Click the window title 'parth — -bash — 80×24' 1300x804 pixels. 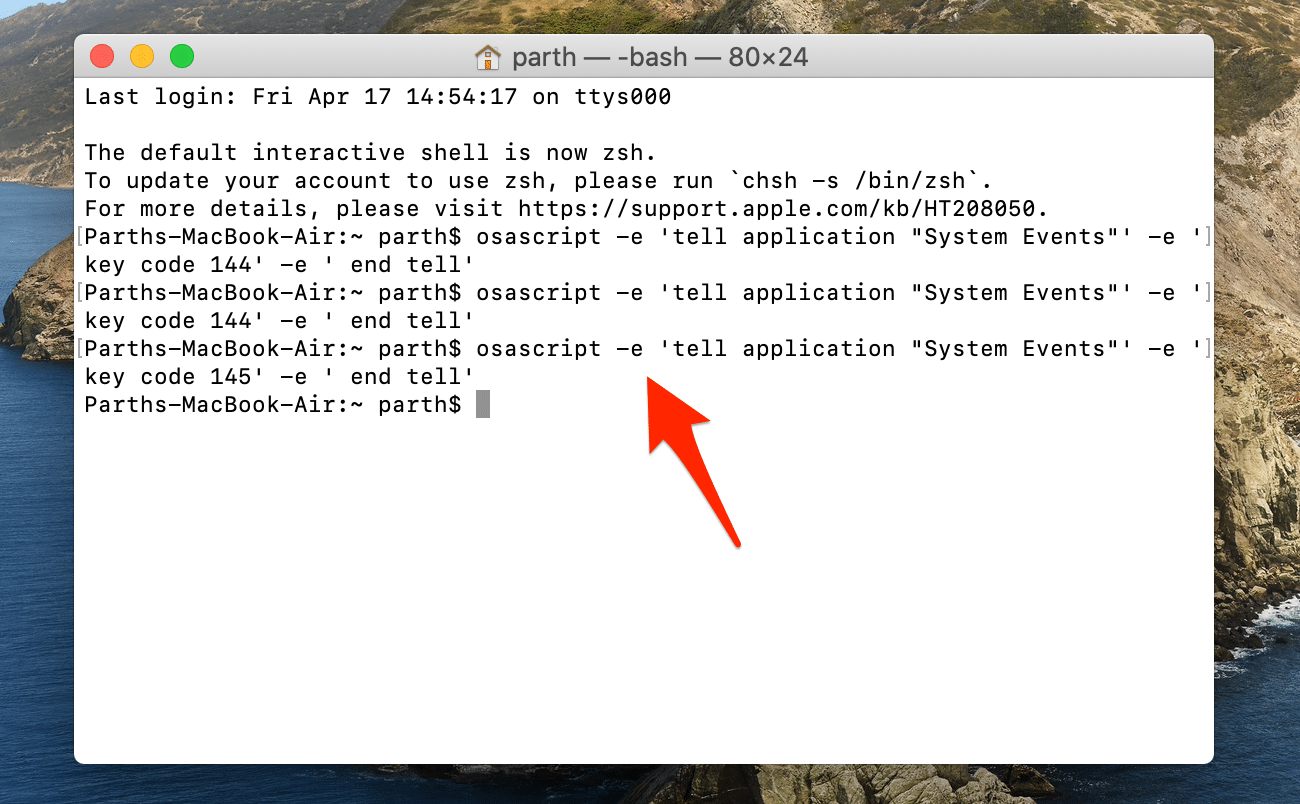(x=659, y=57)
